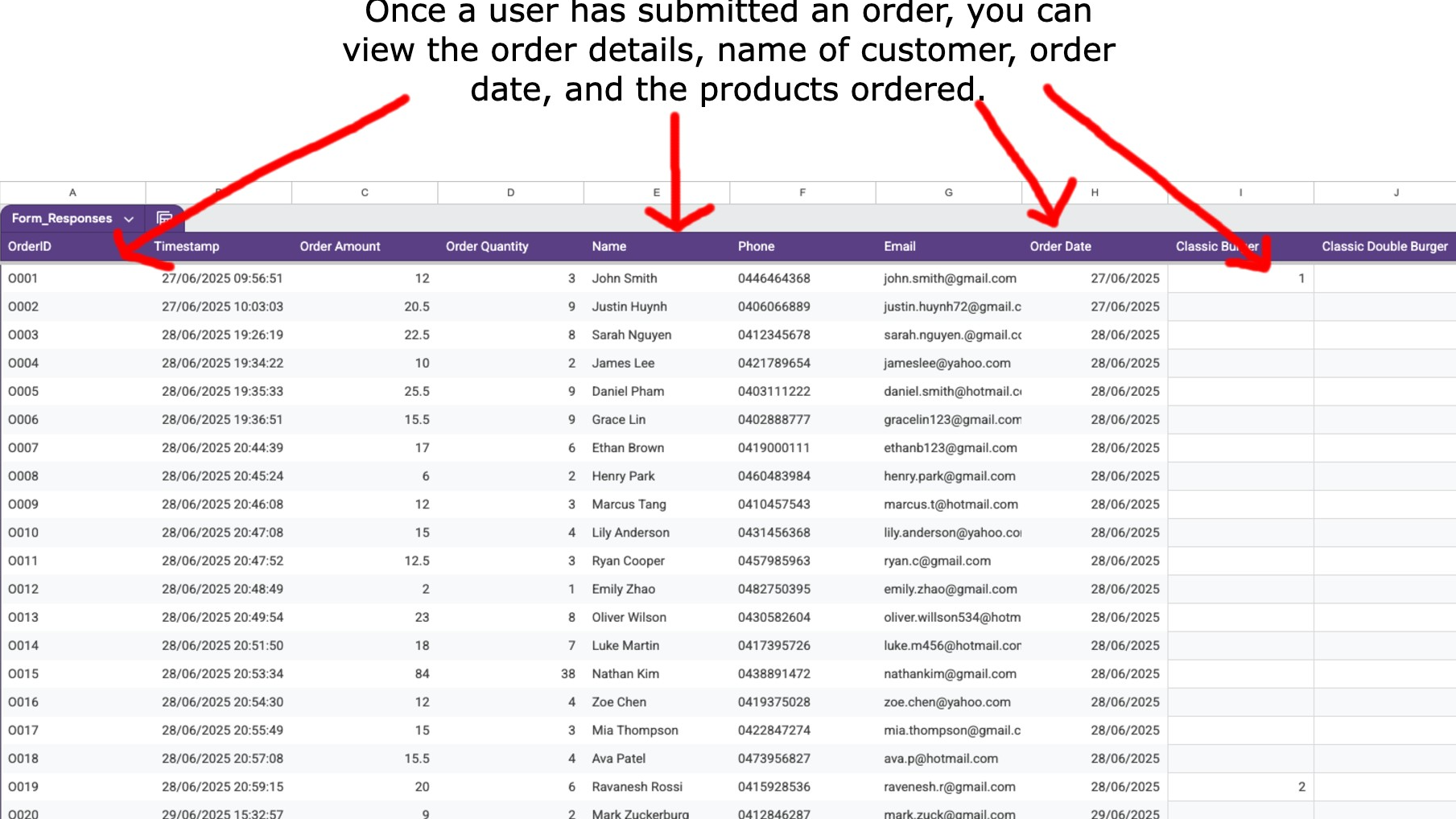Click the Classic Double Burger header

tap(1384, 246)
